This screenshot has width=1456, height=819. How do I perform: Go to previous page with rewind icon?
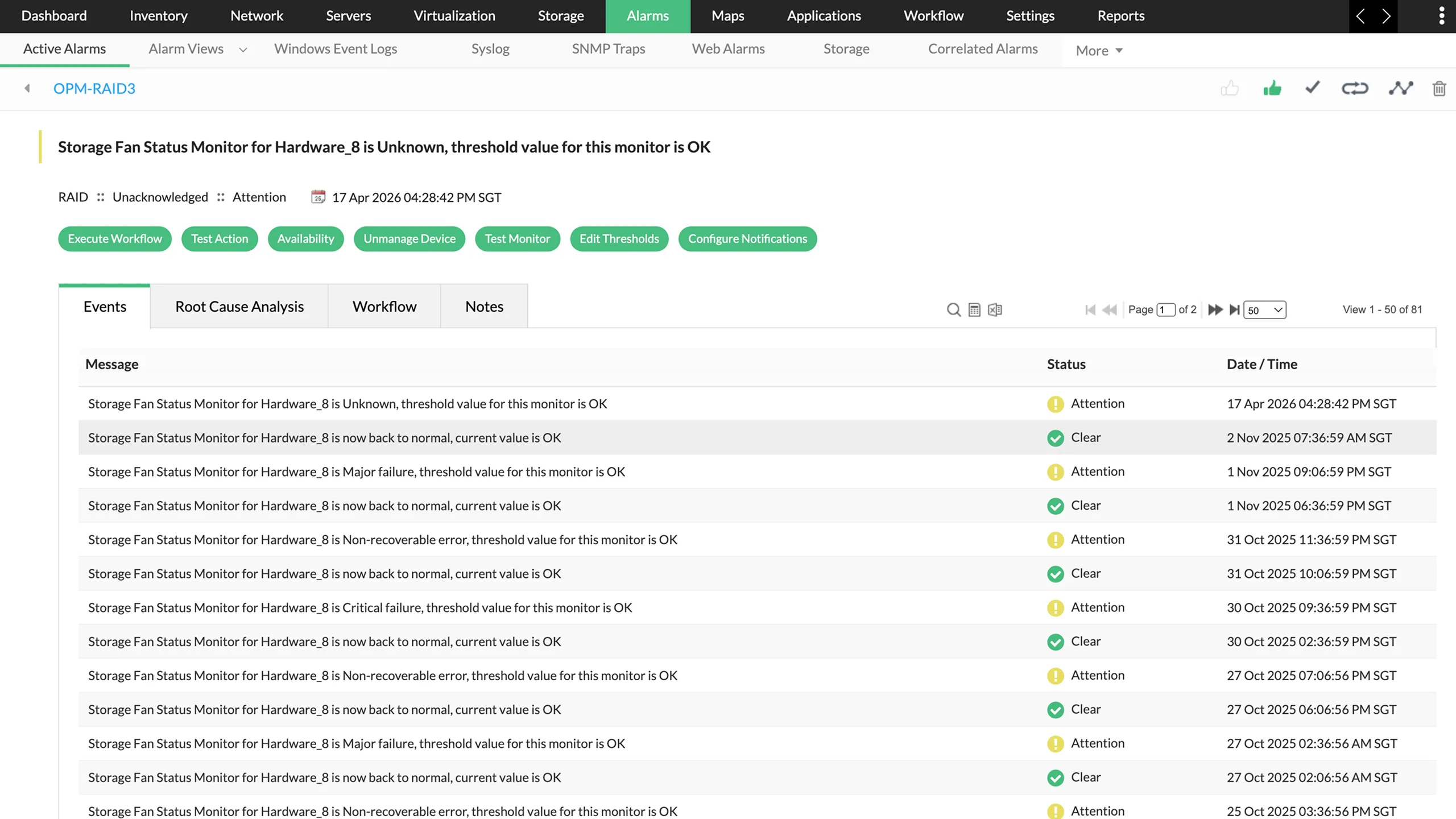click(1108, 310)
